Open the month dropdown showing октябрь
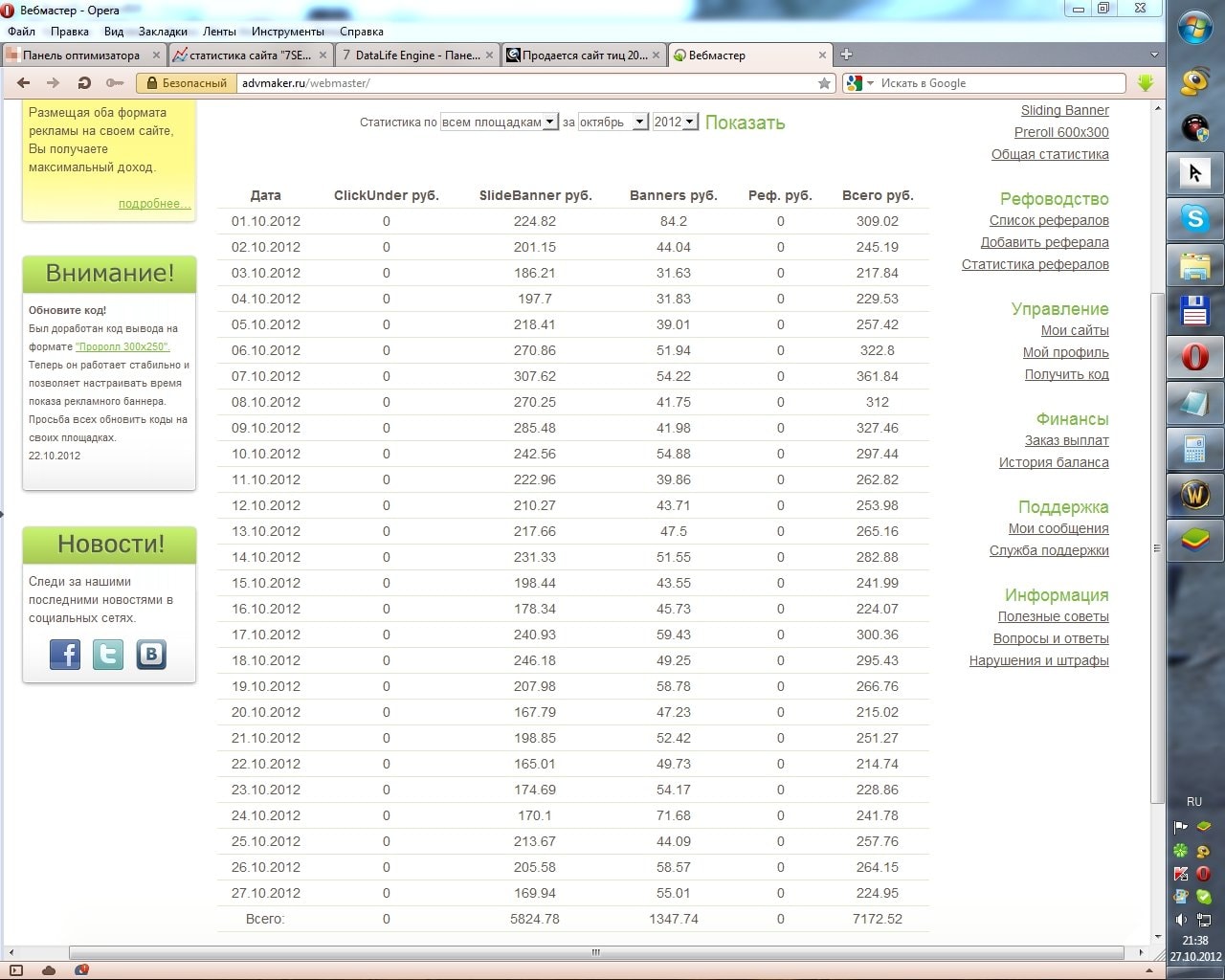This screenshot has width=1225, height=980. (639, 122)
